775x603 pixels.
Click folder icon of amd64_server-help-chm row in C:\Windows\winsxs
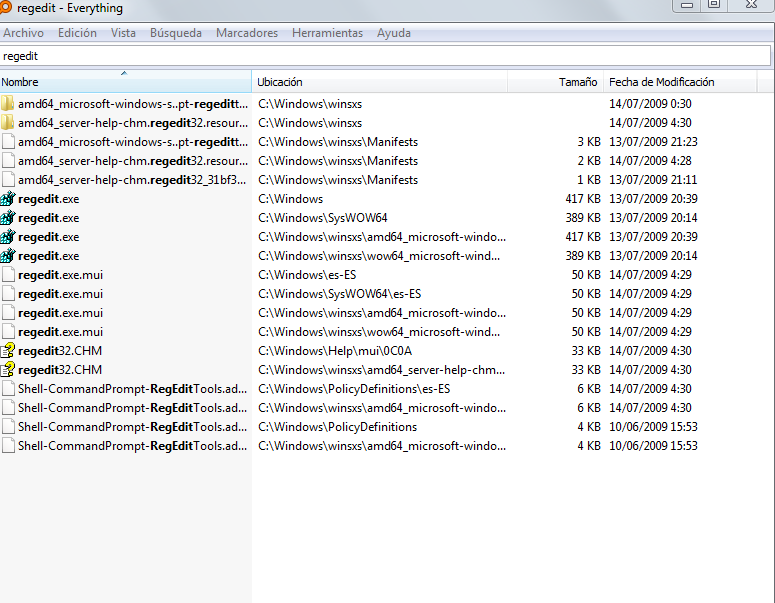[7, 123]
